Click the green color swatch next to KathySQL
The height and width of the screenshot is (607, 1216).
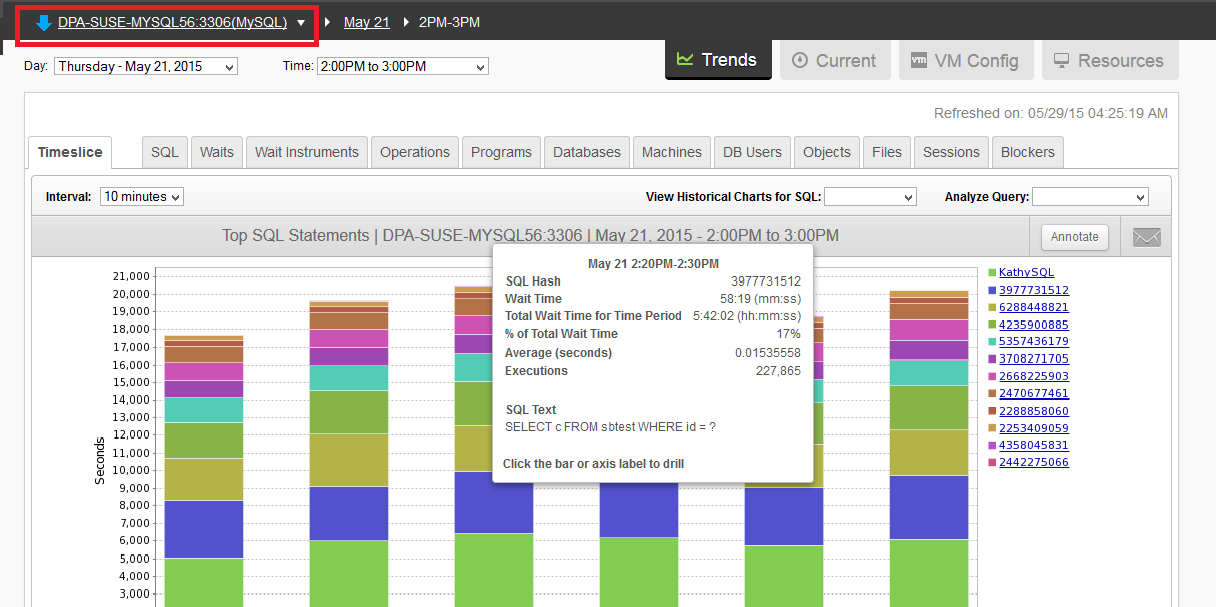[990, 272]
